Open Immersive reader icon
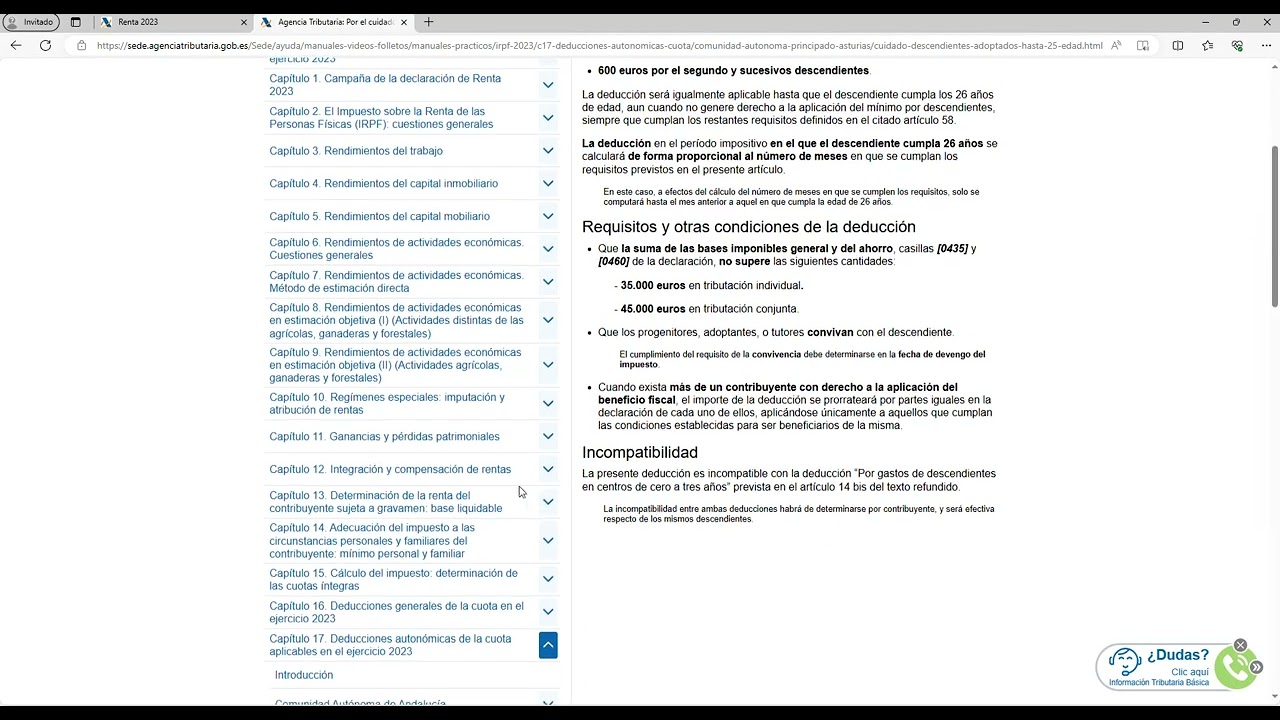This screenshot has width=1280, height=720. point(1143,45)
